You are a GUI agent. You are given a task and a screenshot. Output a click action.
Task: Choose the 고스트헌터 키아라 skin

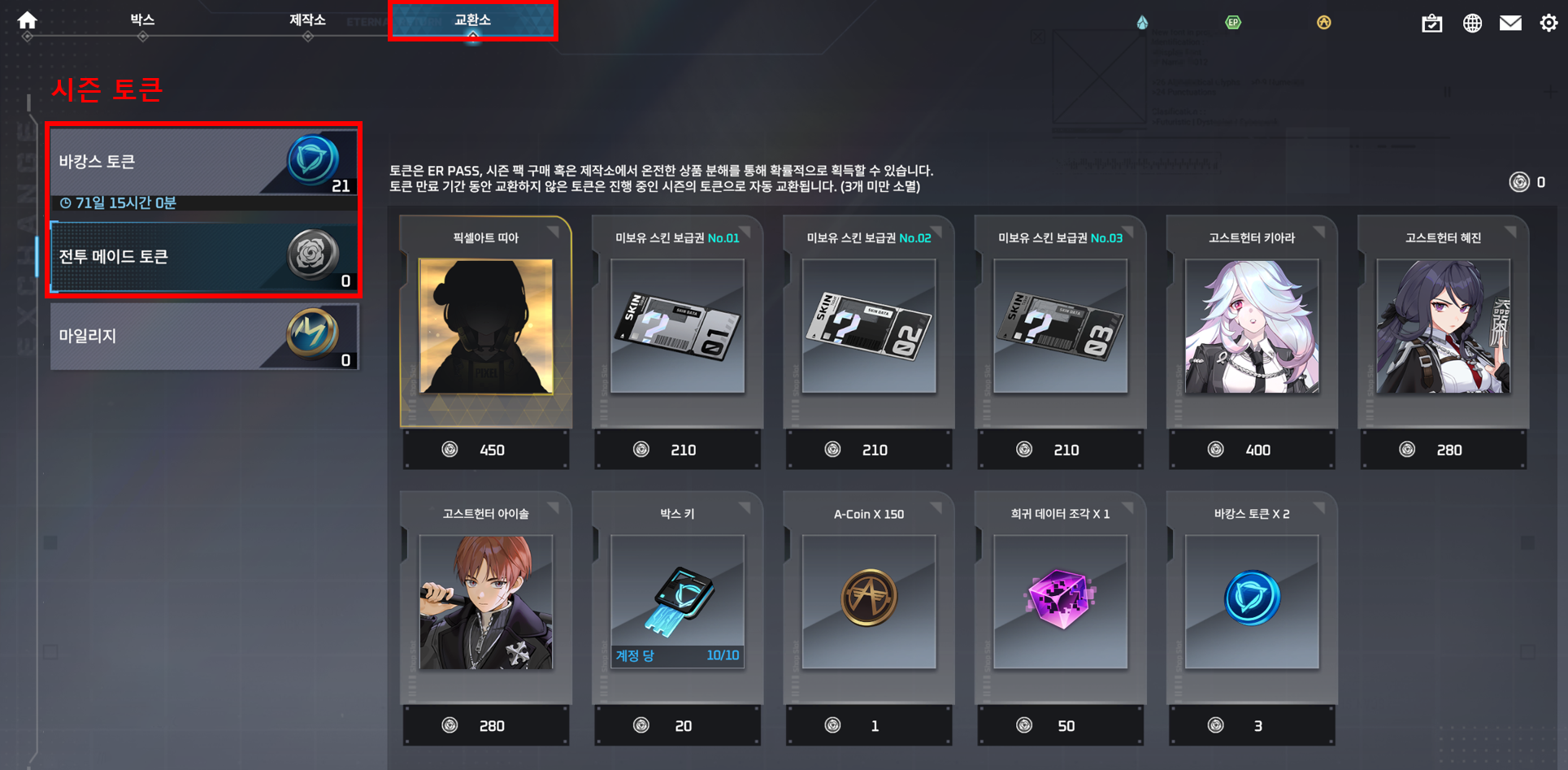click(1252, 342)
